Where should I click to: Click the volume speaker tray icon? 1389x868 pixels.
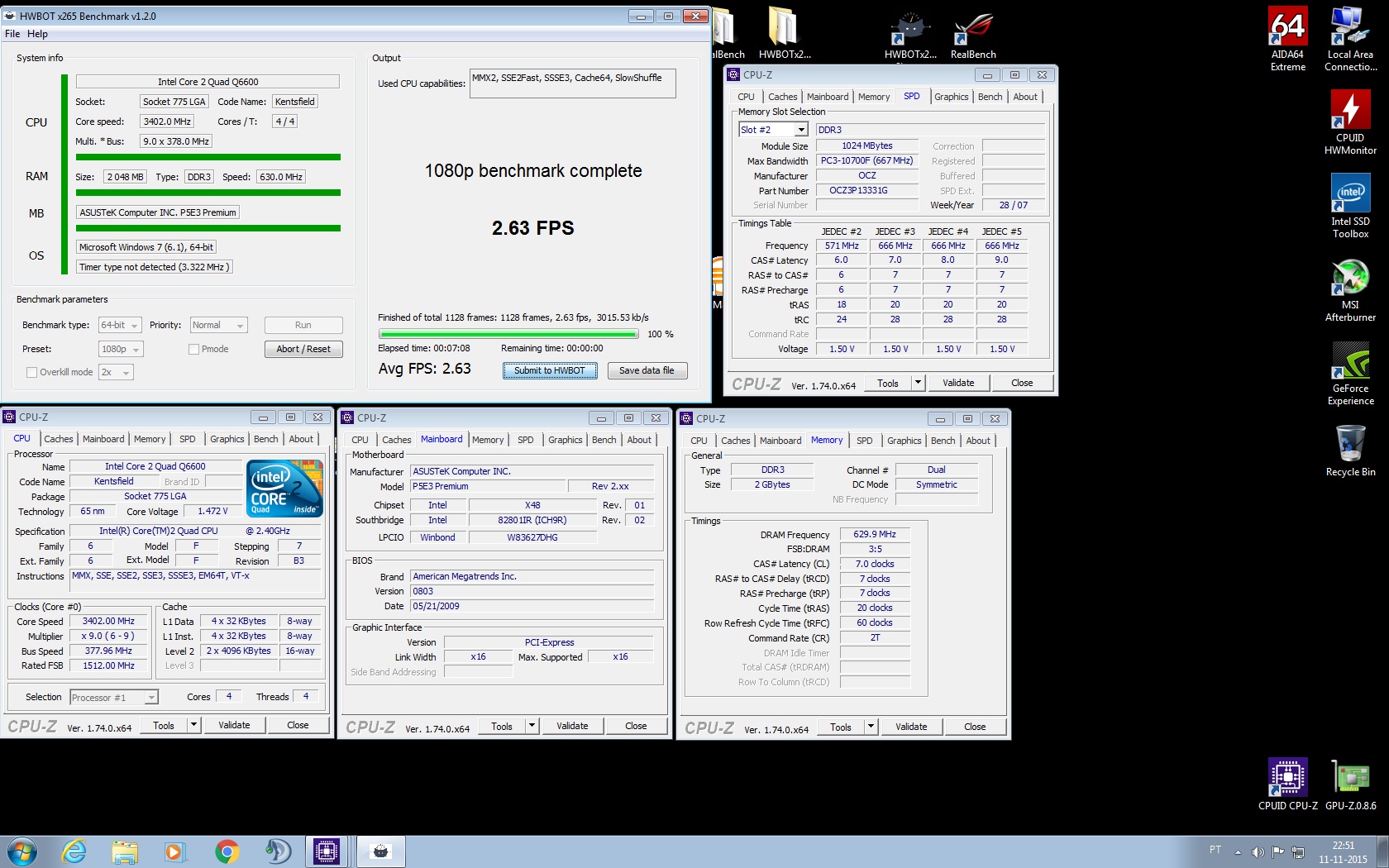click(1258, 851)
